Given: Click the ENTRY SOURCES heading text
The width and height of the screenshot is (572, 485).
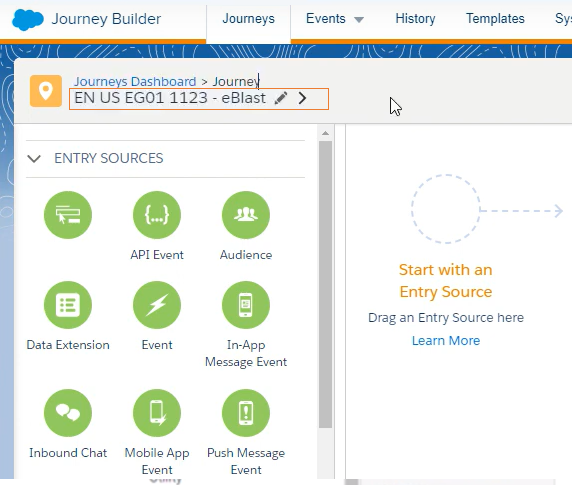Looking at the screenshot, I should 109,158.
